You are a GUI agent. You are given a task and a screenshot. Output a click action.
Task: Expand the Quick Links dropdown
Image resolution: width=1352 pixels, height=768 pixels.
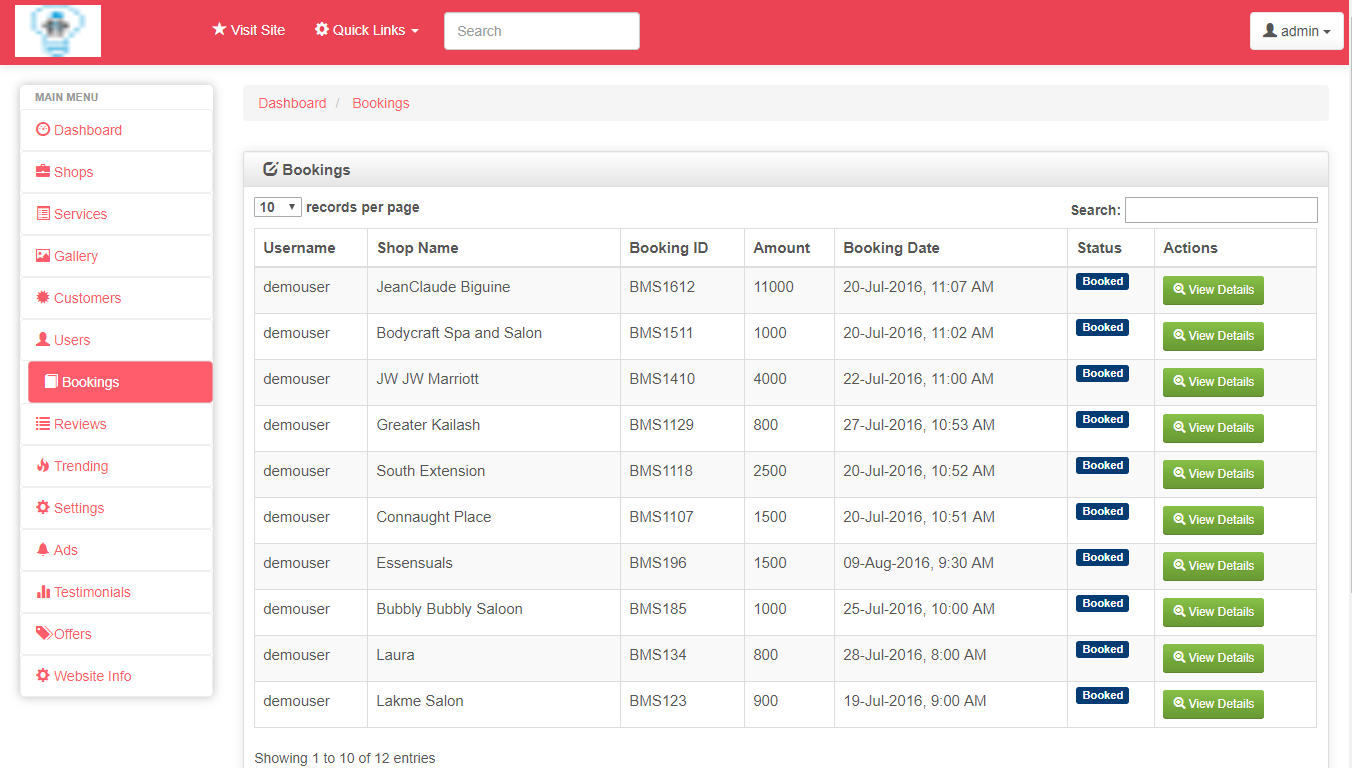point(367,30)
